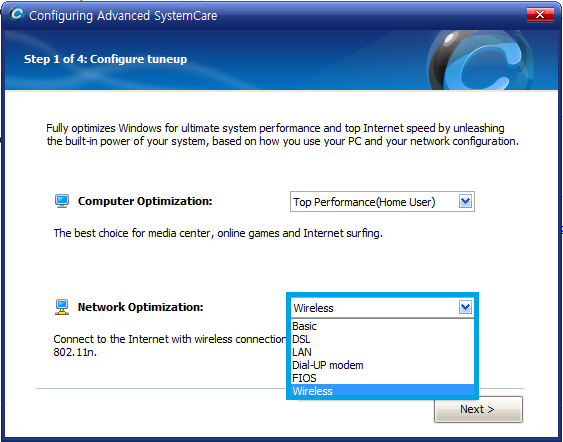Click the Top Performance(Home User) combo box
This screenshot has height=442, width=563.
pos(382,201)
